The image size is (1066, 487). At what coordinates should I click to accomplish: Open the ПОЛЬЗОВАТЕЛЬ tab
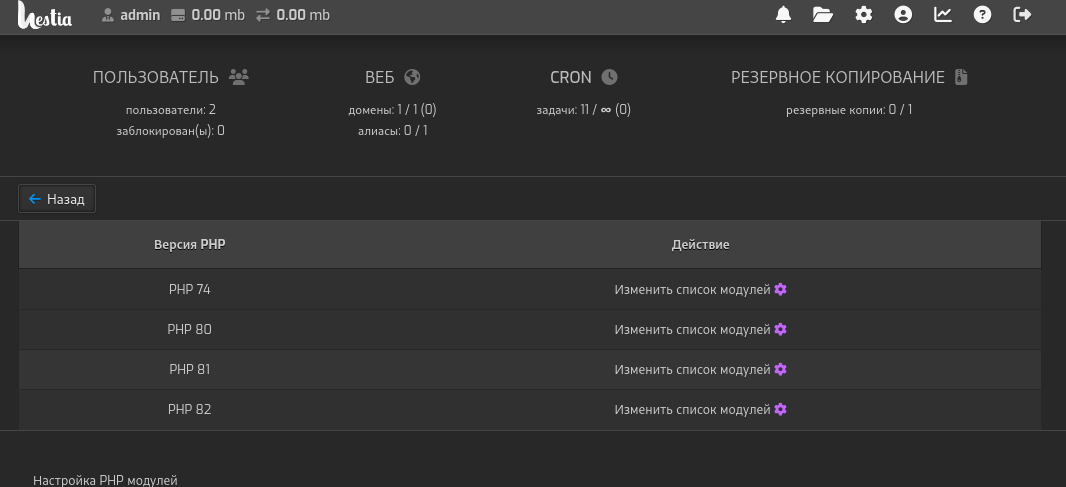pos(170,77)
